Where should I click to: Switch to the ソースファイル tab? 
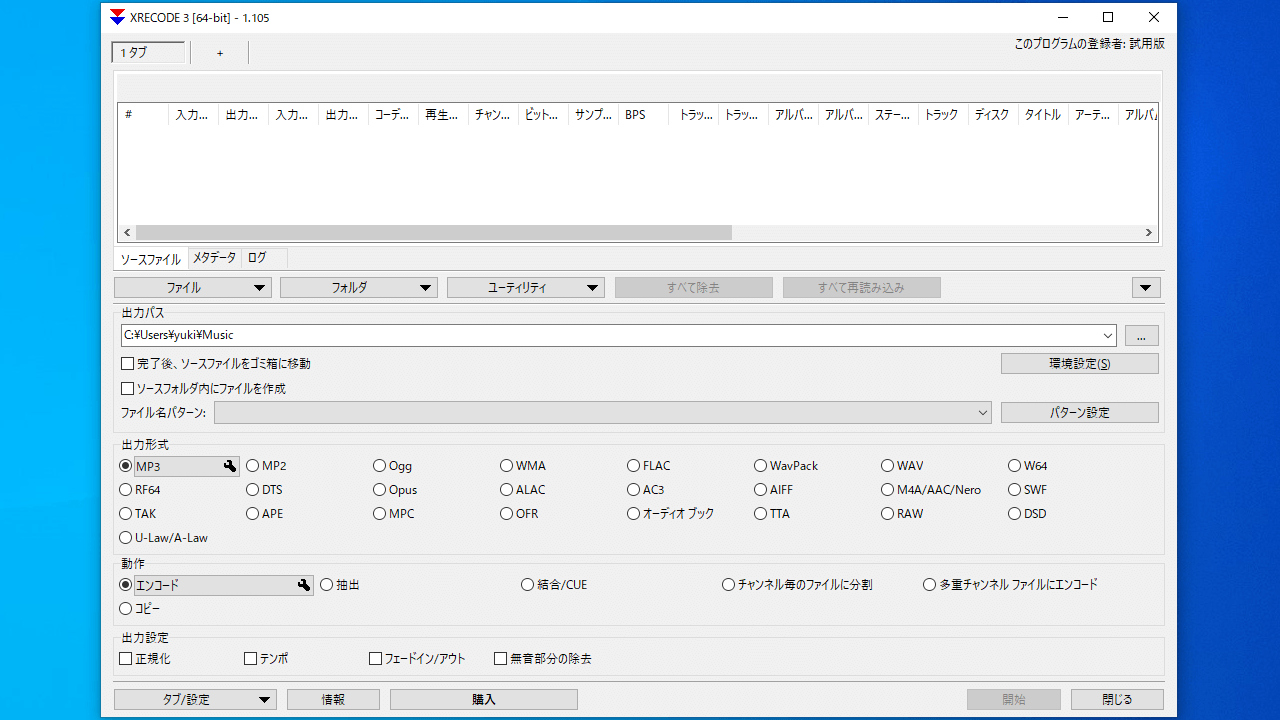point(151,259)
